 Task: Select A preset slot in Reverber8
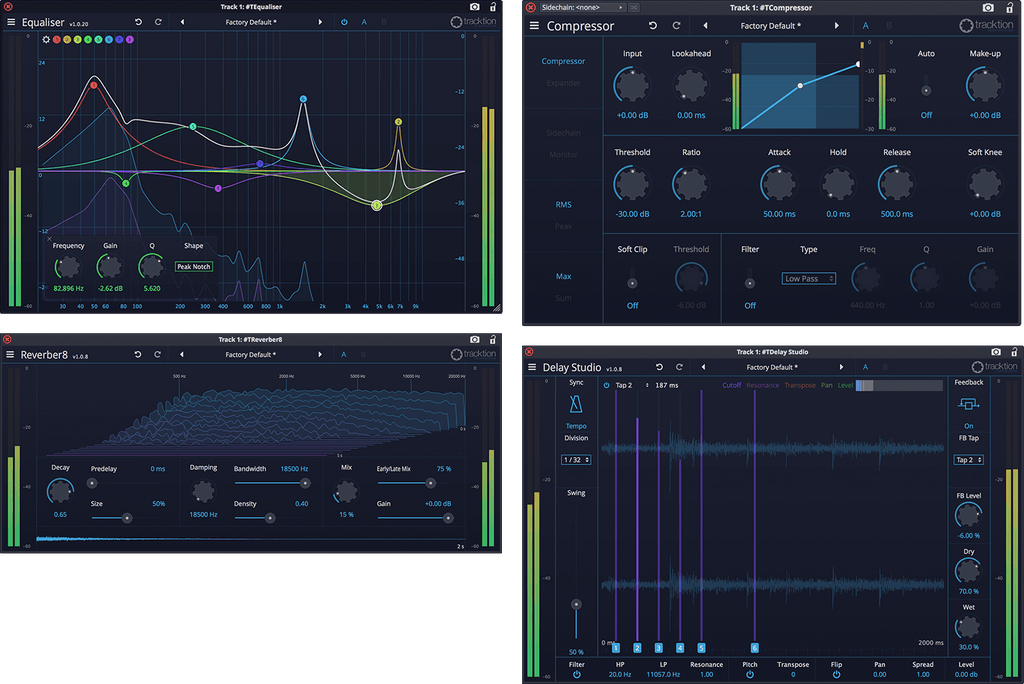(x=344, y=354)
